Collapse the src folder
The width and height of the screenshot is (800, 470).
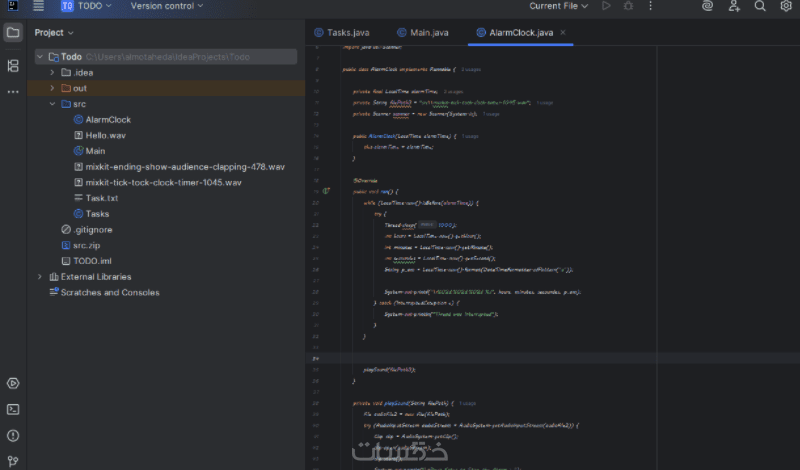coord(52,104)
